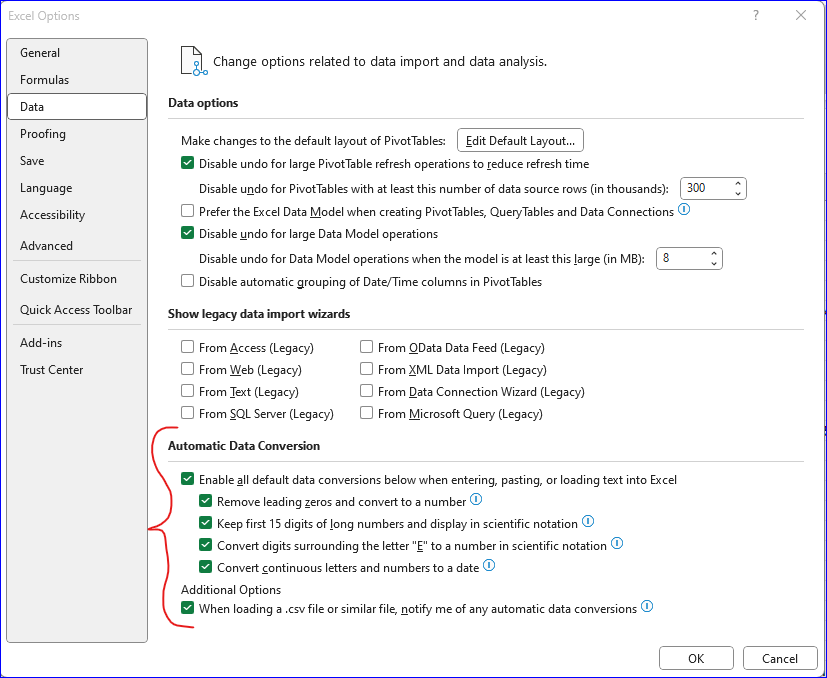Uncheck notify me of automatic data conversions
This screenshot has height=678, width=827.
coord(187,608)
